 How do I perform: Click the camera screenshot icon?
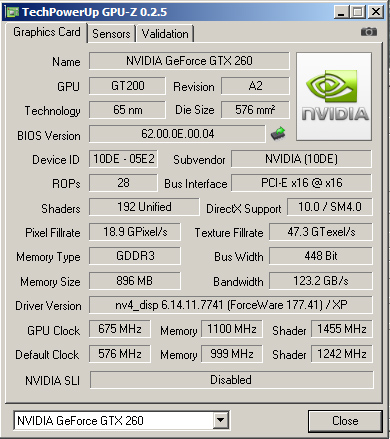pos(369,32)
